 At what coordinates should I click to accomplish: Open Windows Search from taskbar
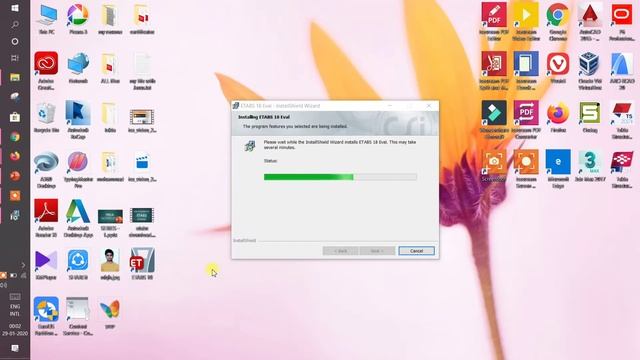(x=15, y=24)
